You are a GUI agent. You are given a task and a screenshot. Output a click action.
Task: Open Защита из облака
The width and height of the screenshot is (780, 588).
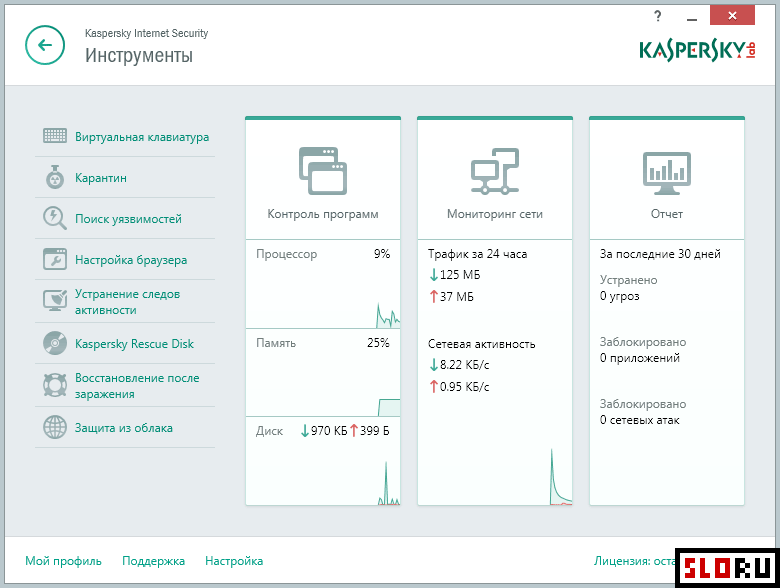coord(123,428)
